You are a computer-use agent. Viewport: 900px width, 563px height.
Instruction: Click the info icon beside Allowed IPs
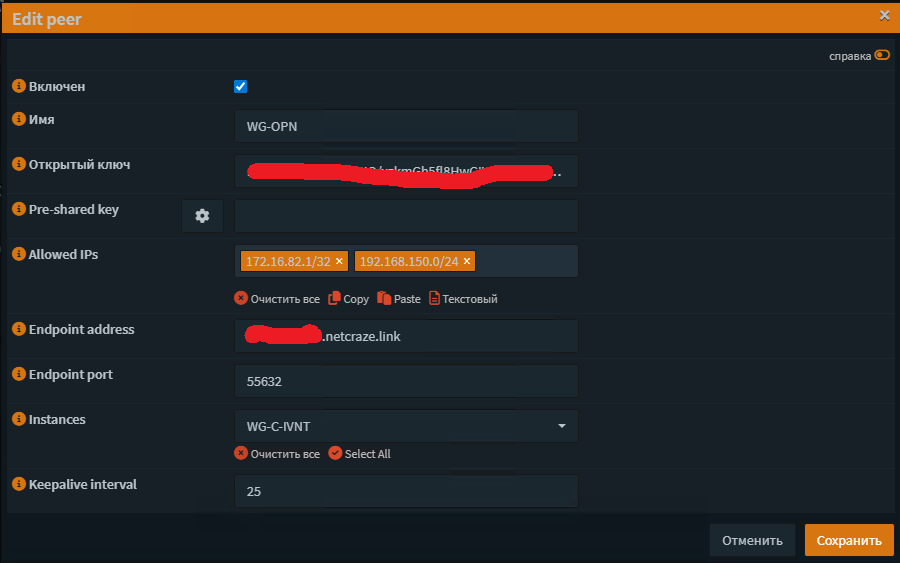coord(18,254)
